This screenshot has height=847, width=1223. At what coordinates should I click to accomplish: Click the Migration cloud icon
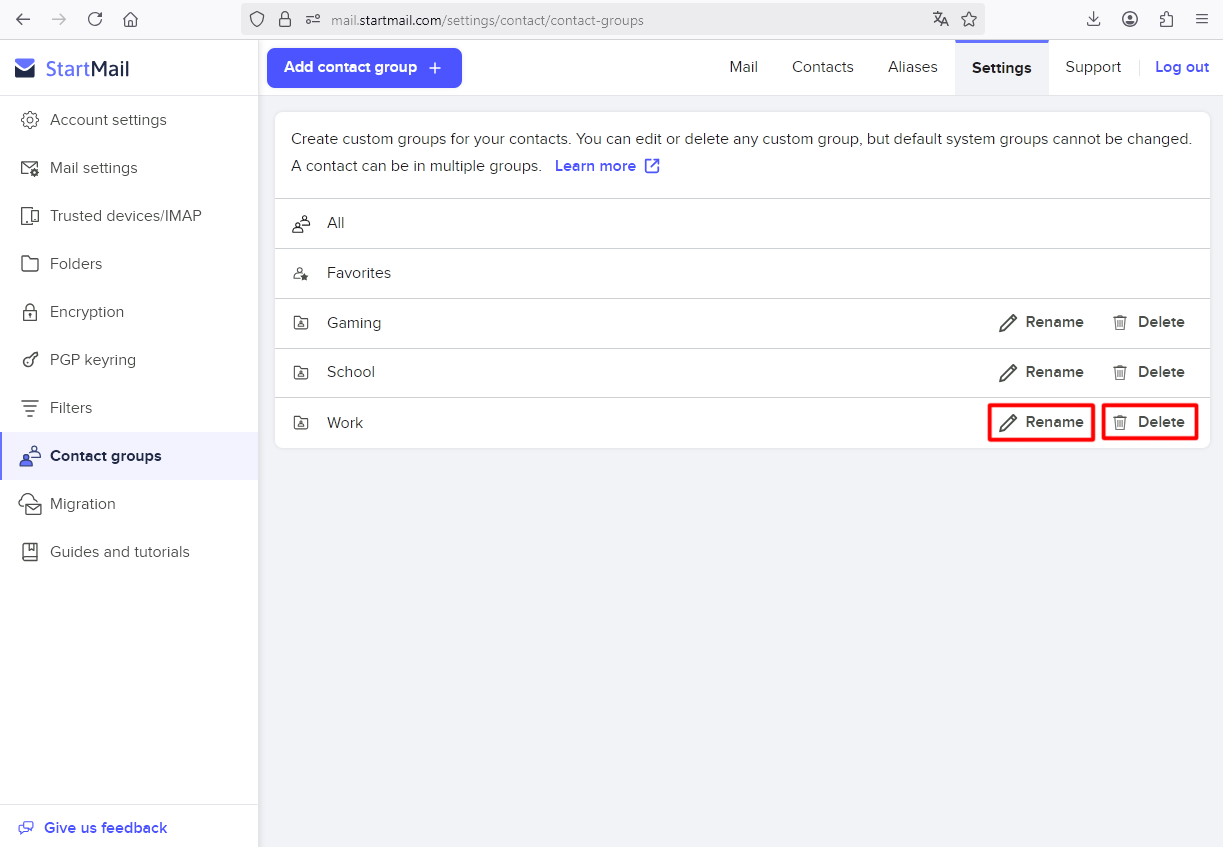(30, 504)
